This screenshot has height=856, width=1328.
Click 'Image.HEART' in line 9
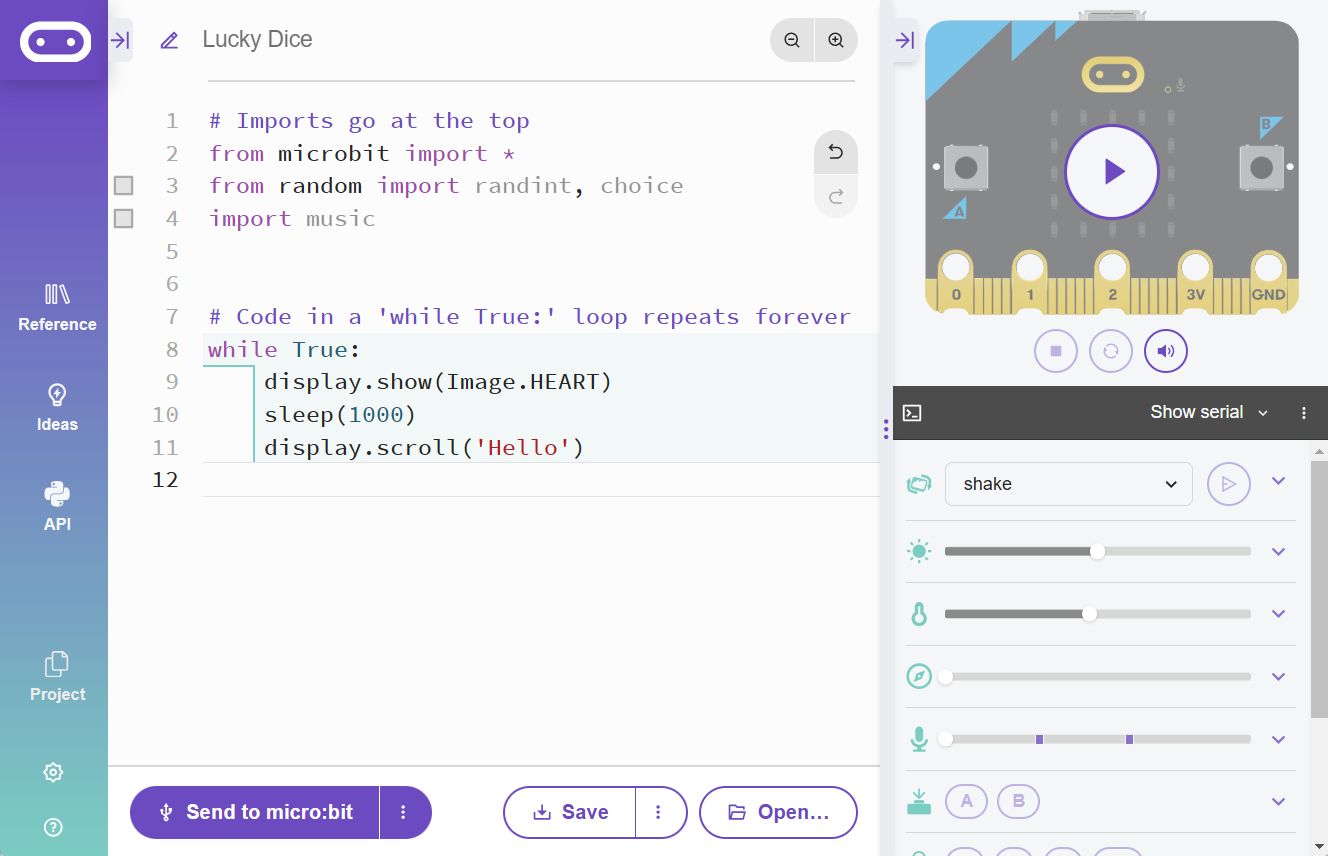(x=522, y=382)
